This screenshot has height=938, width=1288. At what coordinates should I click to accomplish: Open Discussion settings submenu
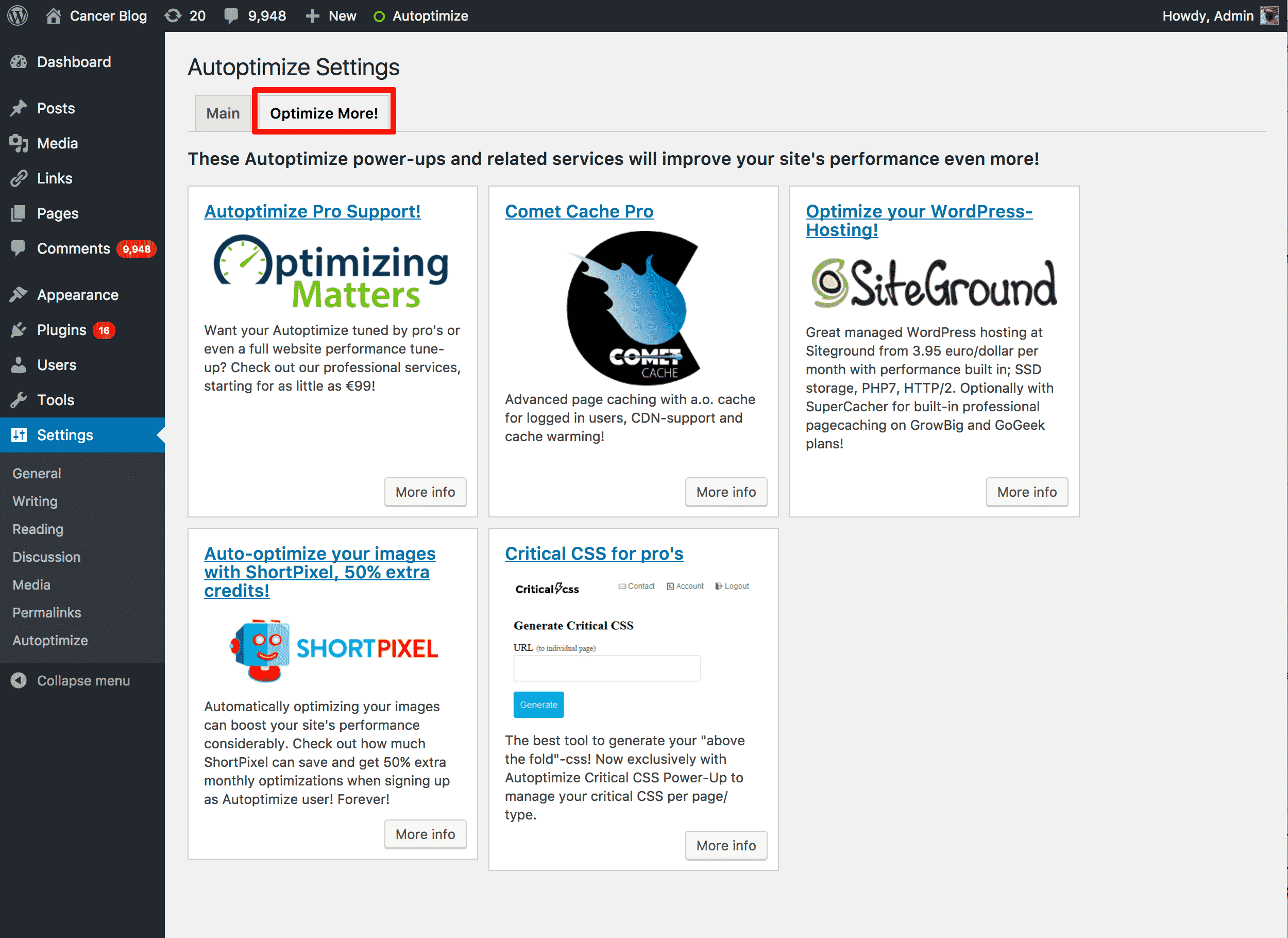(x=46, y=557)
